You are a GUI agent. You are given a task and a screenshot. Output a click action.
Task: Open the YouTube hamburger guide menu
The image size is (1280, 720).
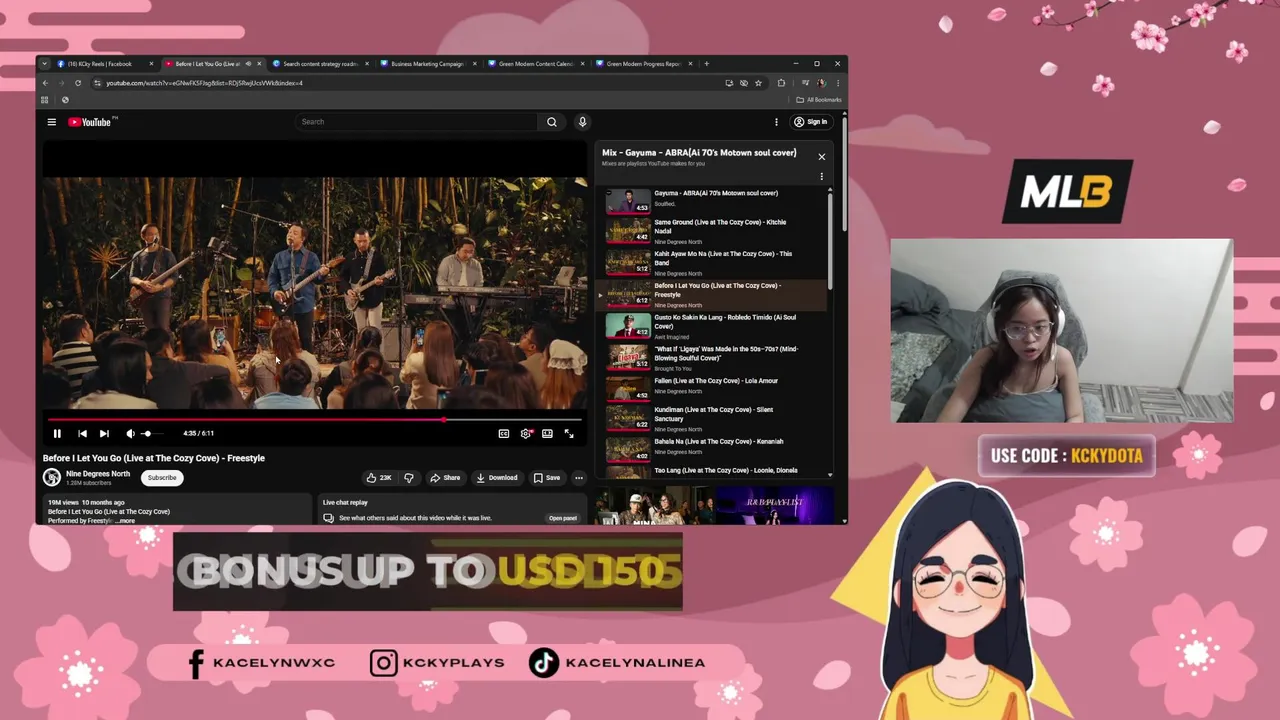coord(52,122)
